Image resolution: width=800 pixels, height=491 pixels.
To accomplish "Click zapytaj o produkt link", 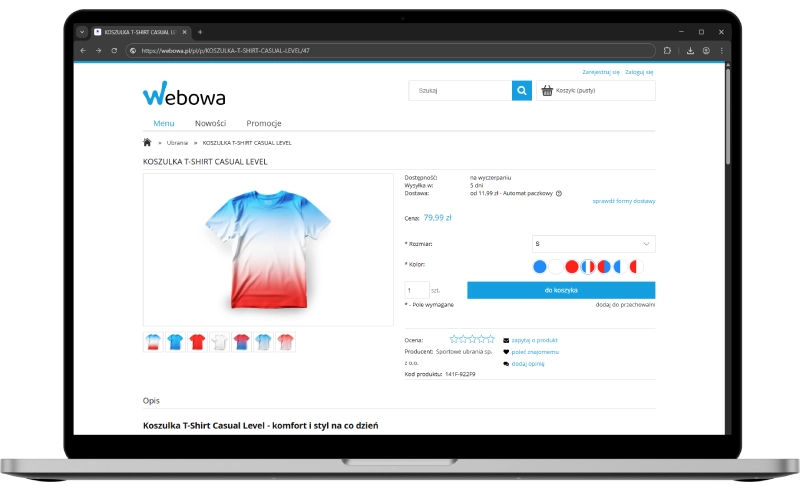I will tap(534, 340).
